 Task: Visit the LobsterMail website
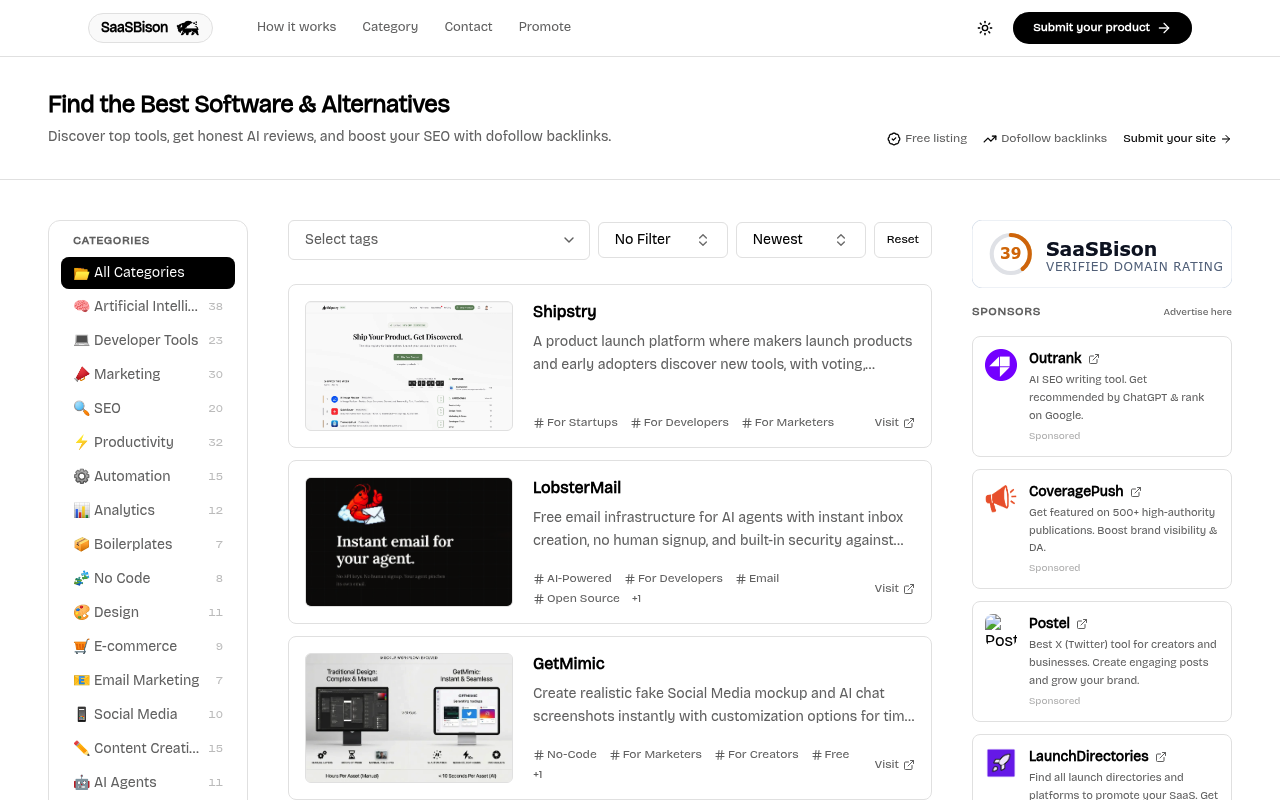[x=894, y=589]
